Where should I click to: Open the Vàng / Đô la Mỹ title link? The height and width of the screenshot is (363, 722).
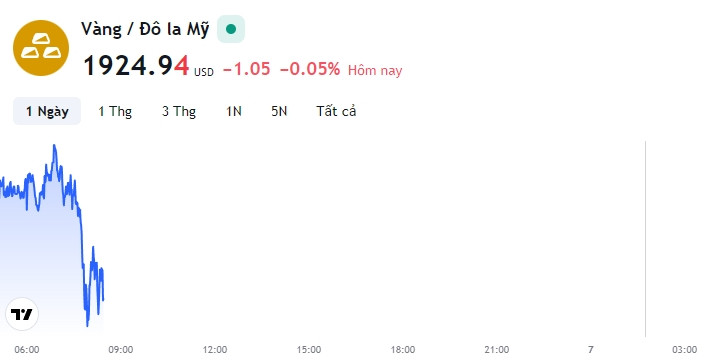[x=145, y=29]
